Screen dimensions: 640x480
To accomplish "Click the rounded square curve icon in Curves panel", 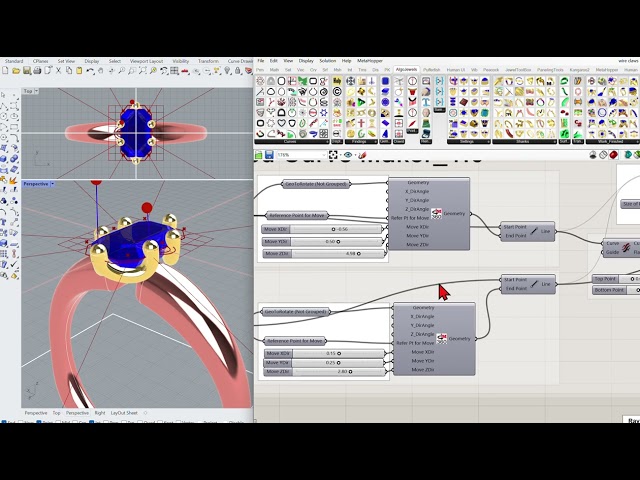I will coord(282,81).
